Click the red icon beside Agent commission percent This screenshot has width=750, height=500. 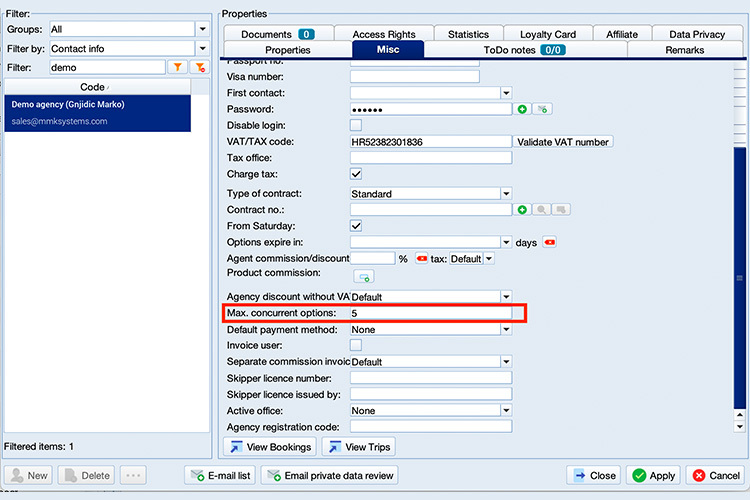422,258
